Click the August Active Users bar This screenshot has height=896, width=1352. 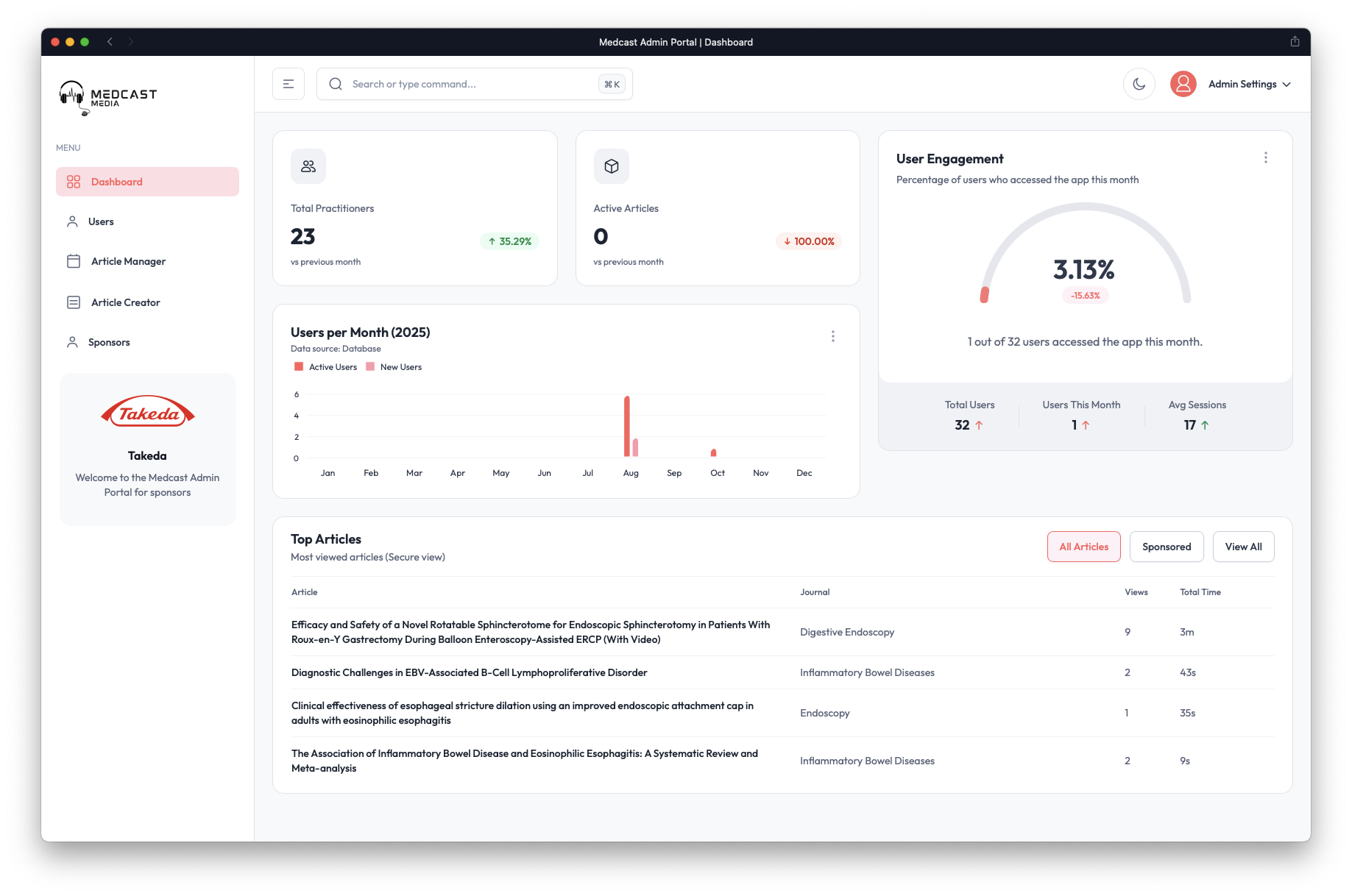pos(627,426)
